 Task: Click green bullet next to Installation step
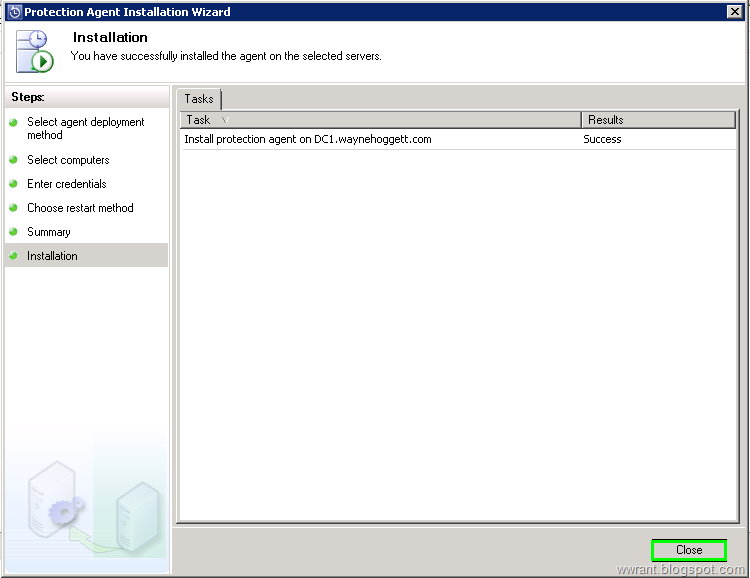click(x=13, y=256)
